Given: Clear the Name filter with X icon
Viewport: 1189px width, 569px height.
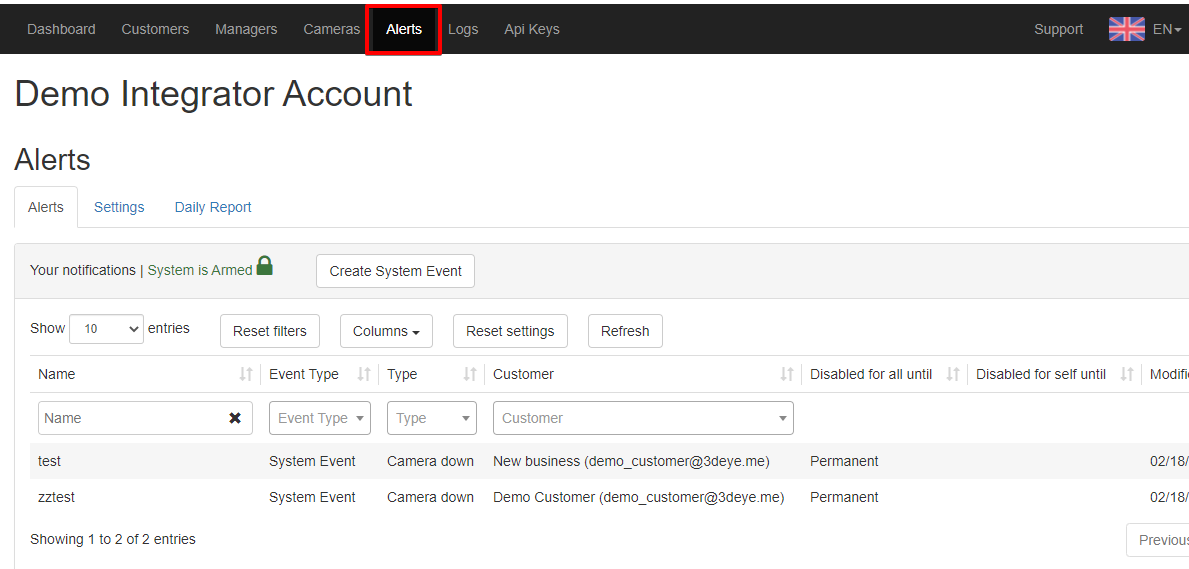Looking at the screenshot, I should [x=235, y=418].
